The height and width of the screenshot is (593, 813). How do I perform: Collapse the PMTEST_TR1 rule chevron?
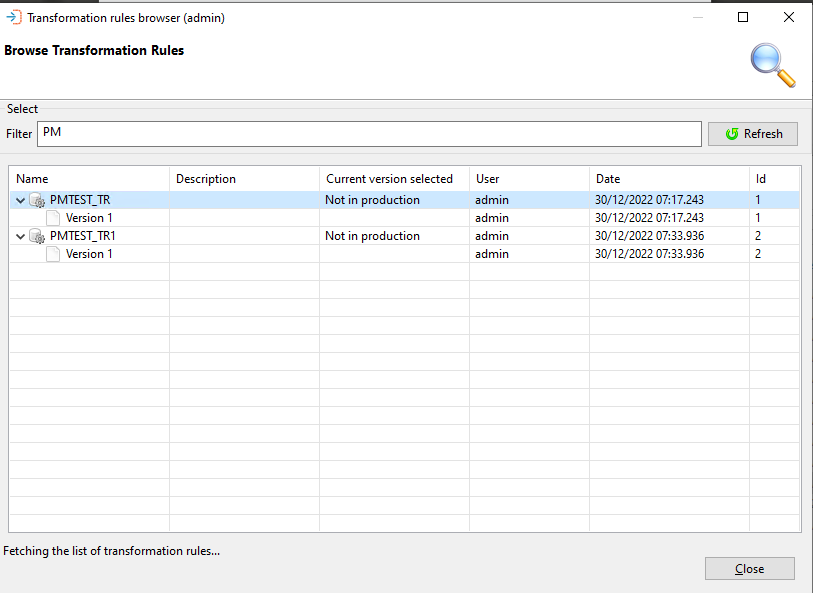[20, 236]
